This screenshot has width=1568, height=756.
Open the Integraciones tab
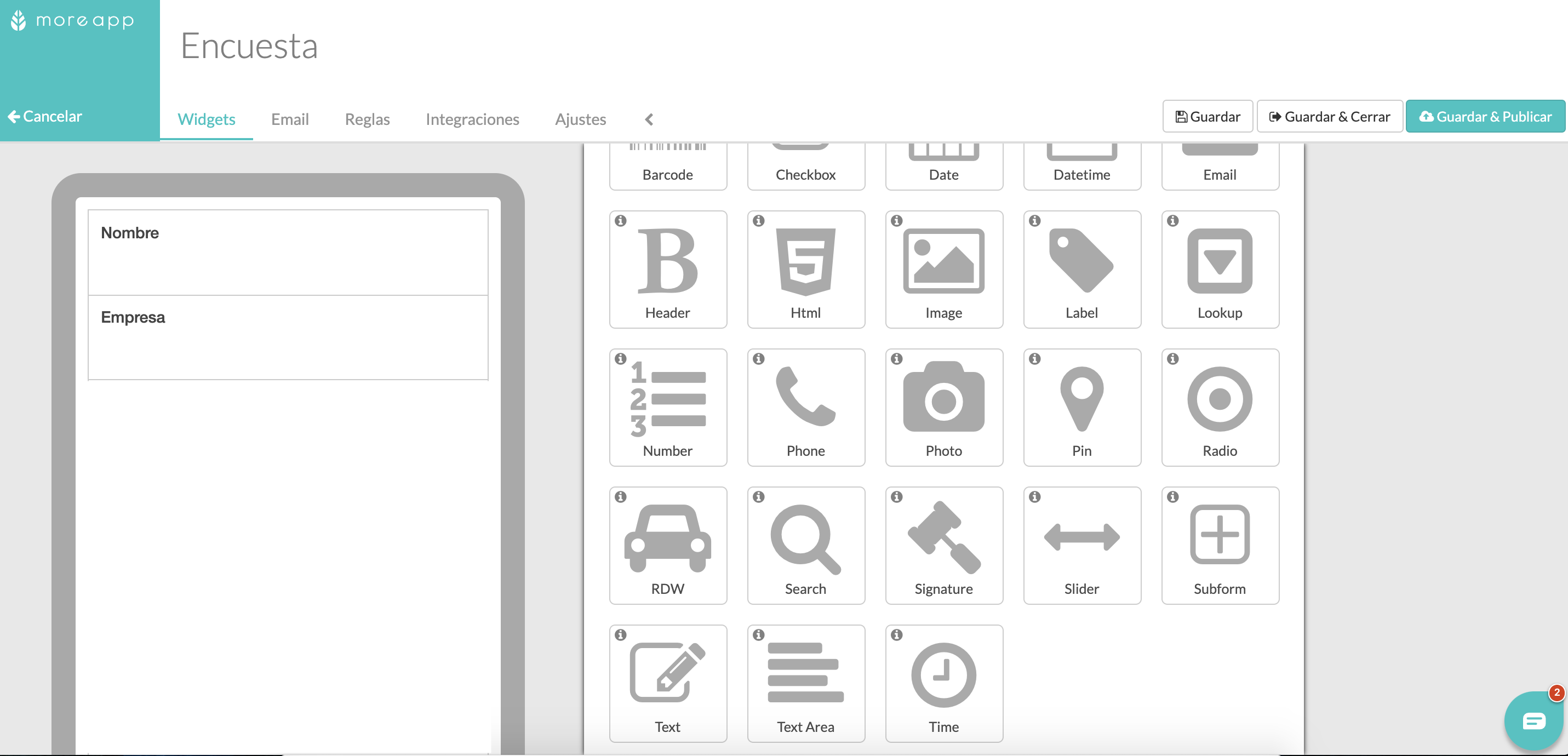pyautogui.click(x=472, y=119)
